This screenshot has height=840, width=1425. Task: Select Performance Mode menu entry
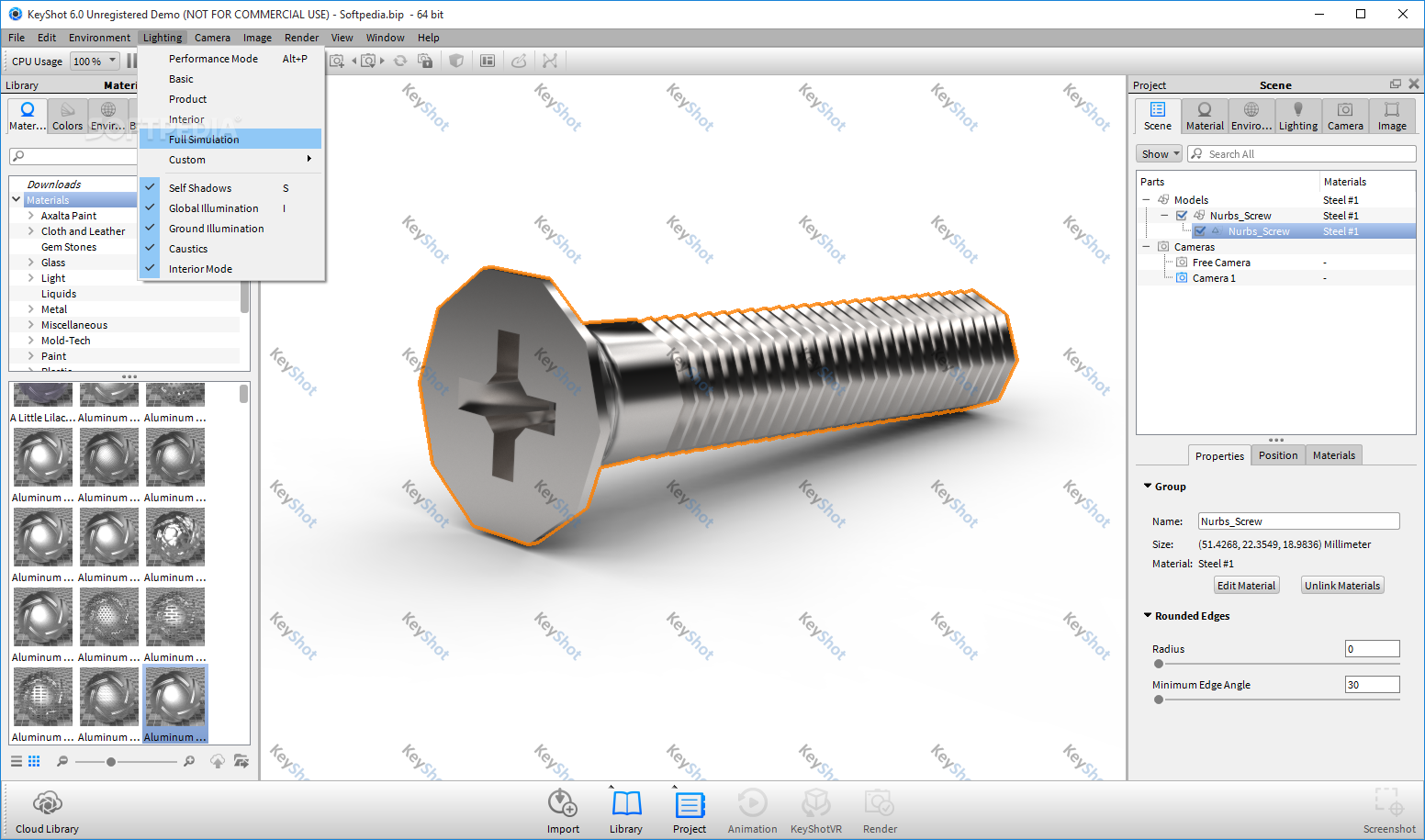[230, 59]
